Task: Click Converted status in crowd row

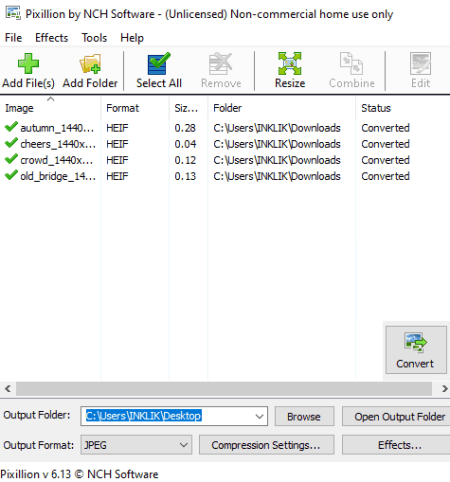Action: [x=385, y=160]
